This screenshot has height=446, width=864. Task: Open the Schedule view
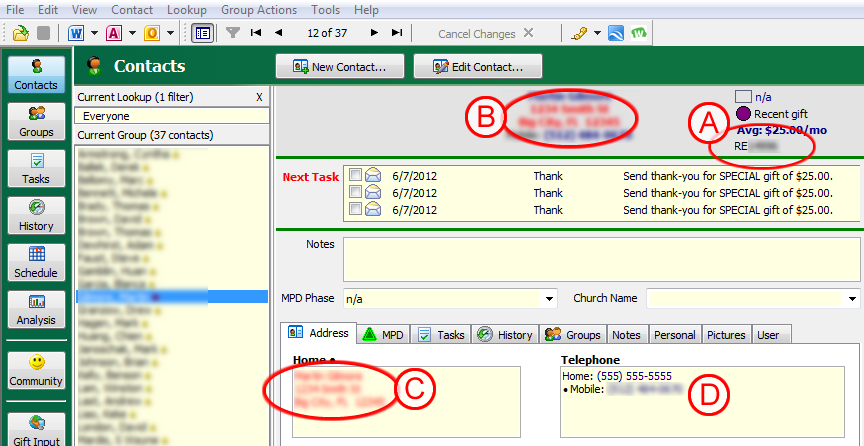click(x=36, y=260)
